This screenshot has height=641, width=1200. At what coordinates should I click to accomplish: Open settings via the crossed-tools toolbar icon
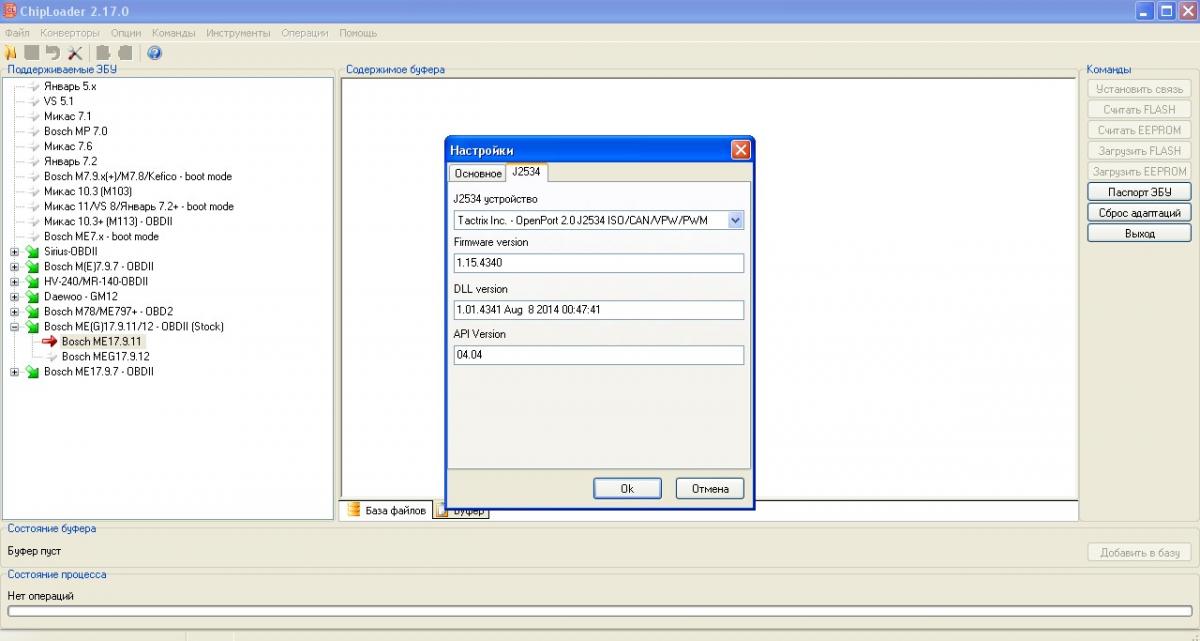(x=74, y=52)
